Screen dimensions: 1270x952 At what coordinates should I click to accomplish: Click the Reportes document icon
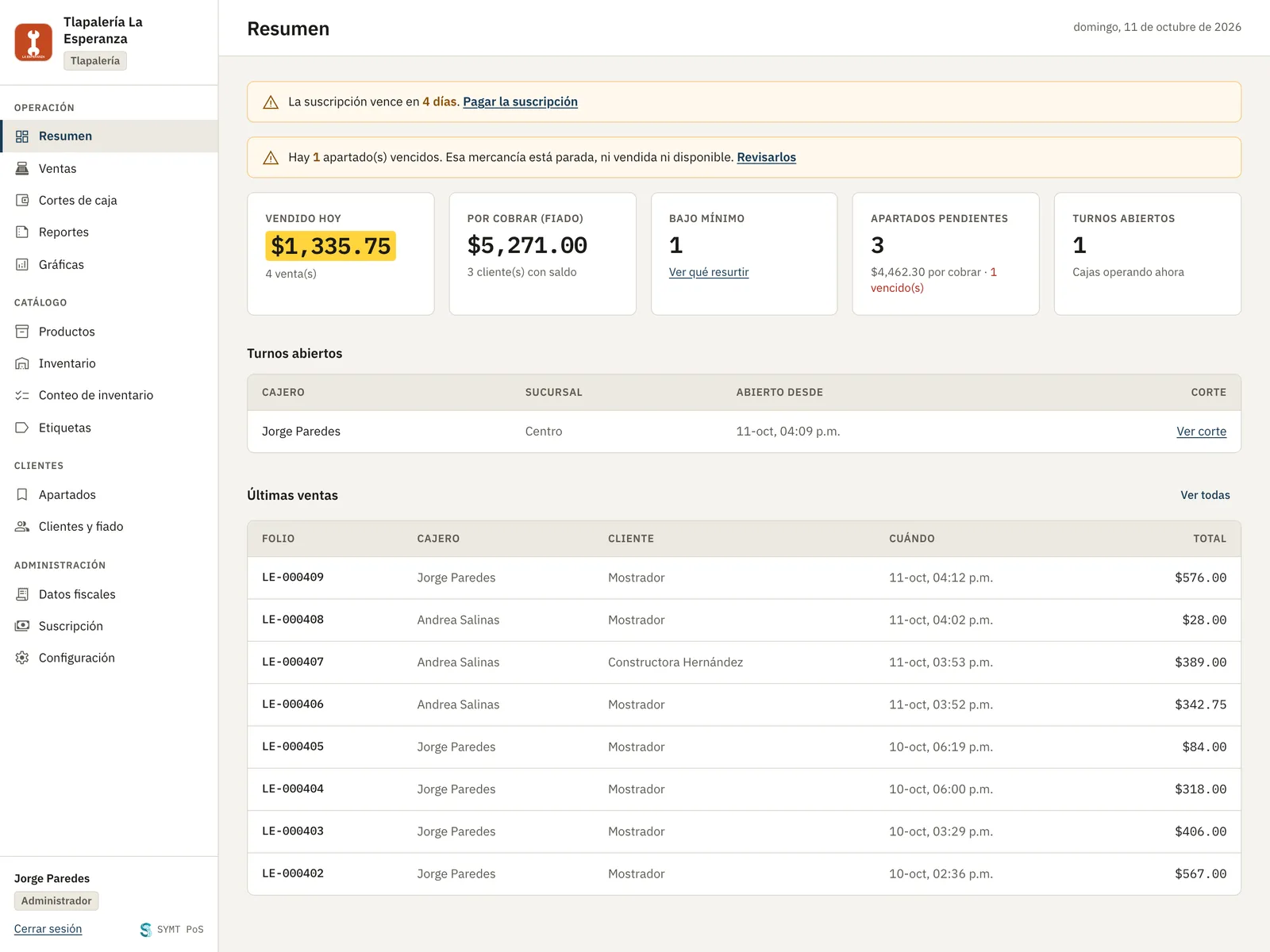point(22,232)
